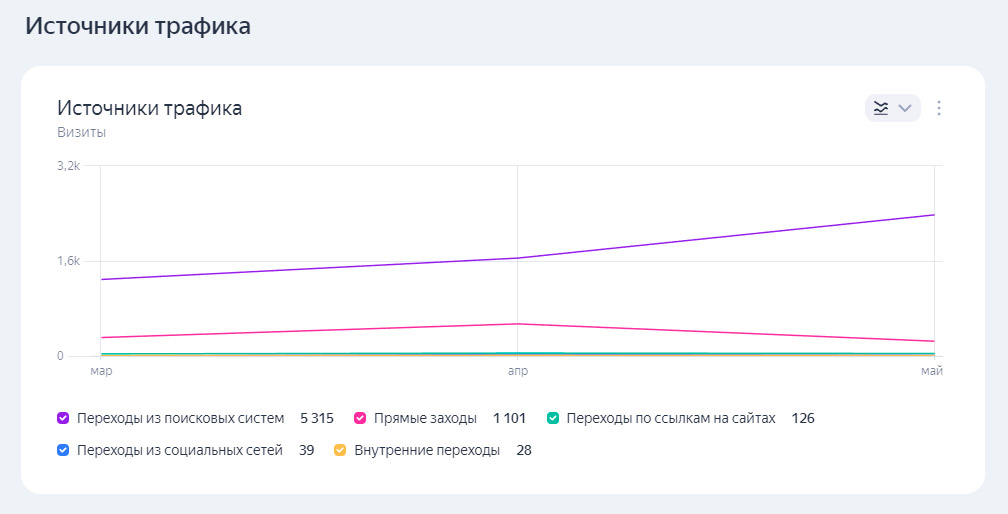The image size is (1008, 514).
Task: Click the 'Визиты' subtitle under the widget title
Action: click(81, 132)
